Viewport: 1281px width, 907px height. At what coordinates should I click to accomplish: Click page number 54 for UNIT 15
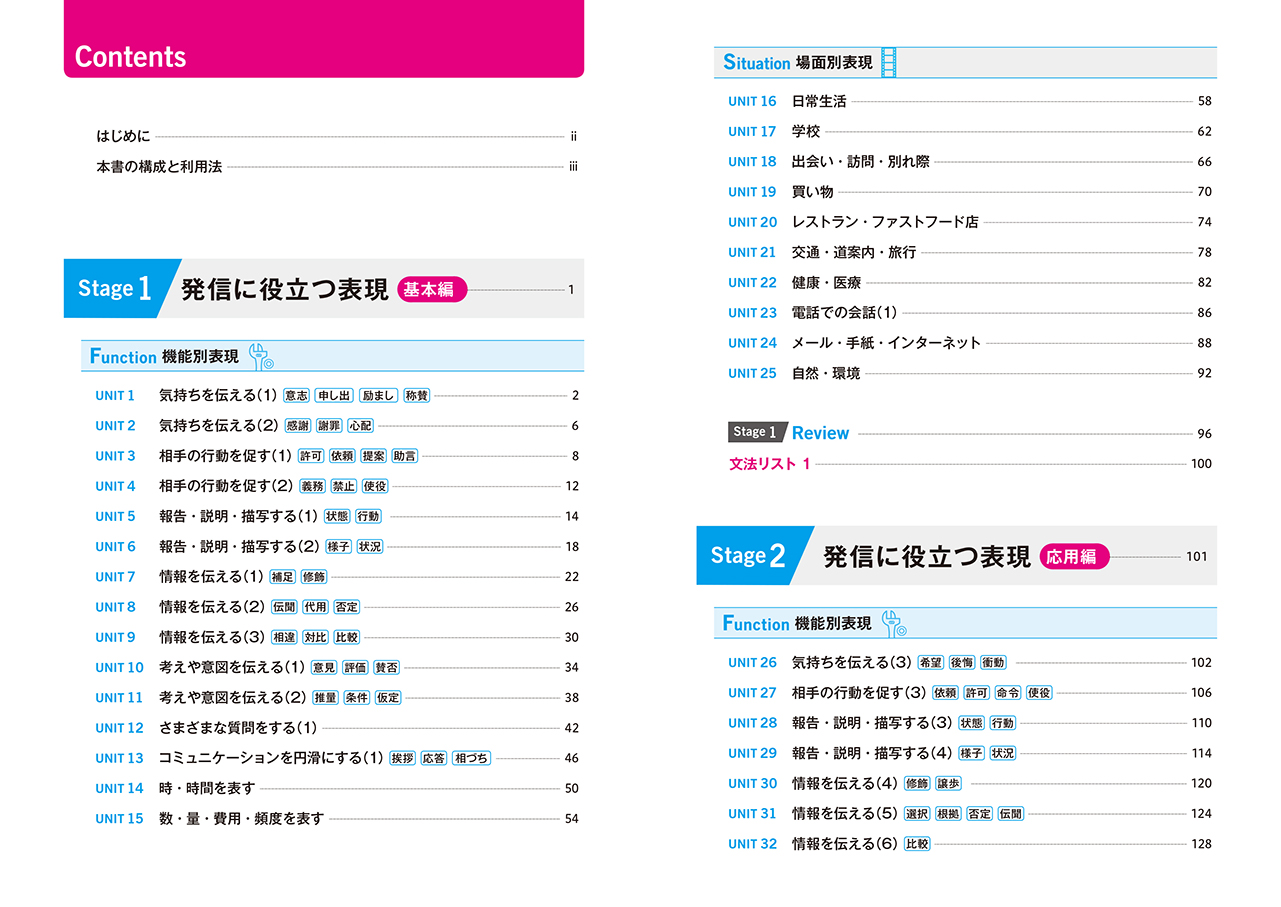click(572, 819)
